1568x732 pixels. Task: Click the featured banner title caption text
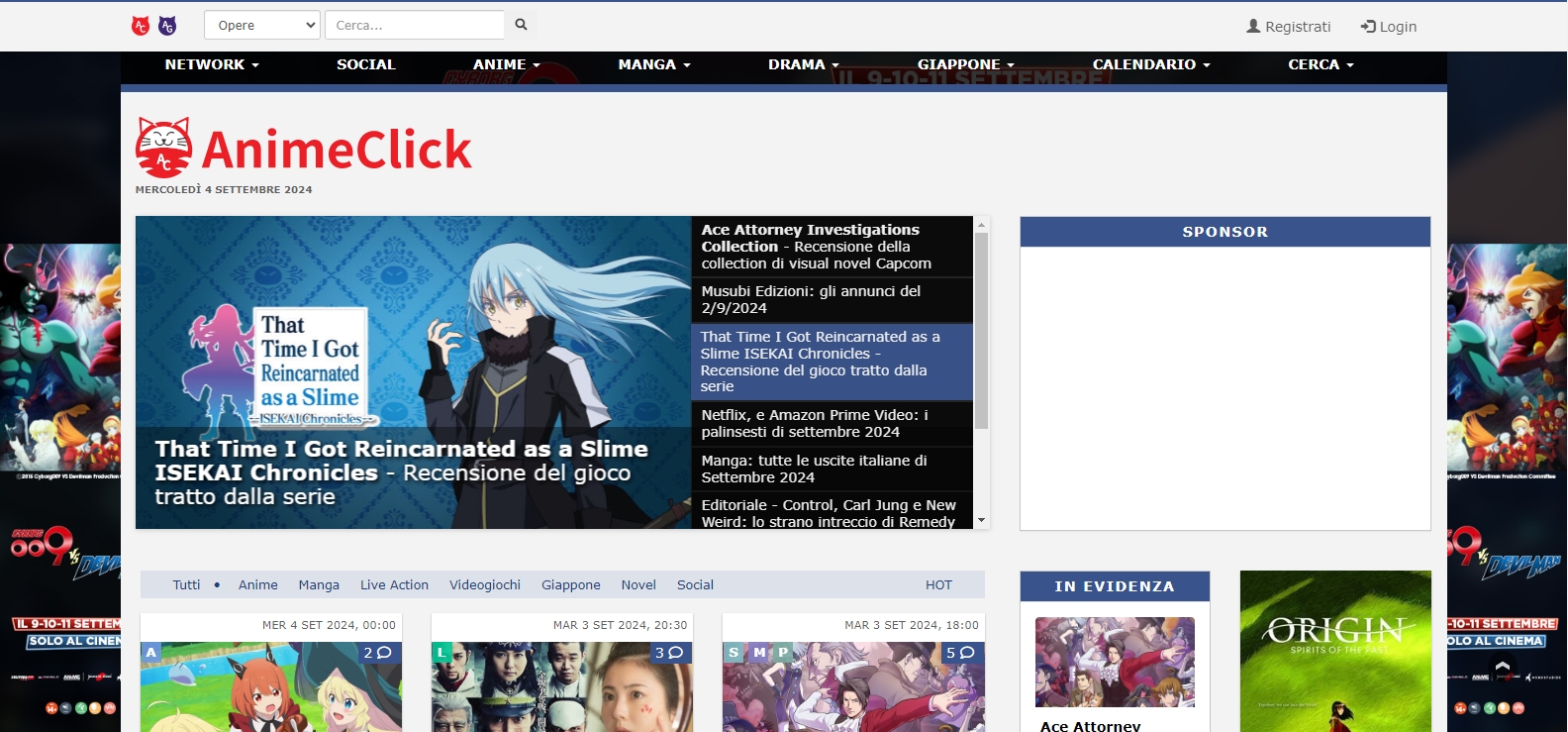pyautogui.click(x=401, y=473)
